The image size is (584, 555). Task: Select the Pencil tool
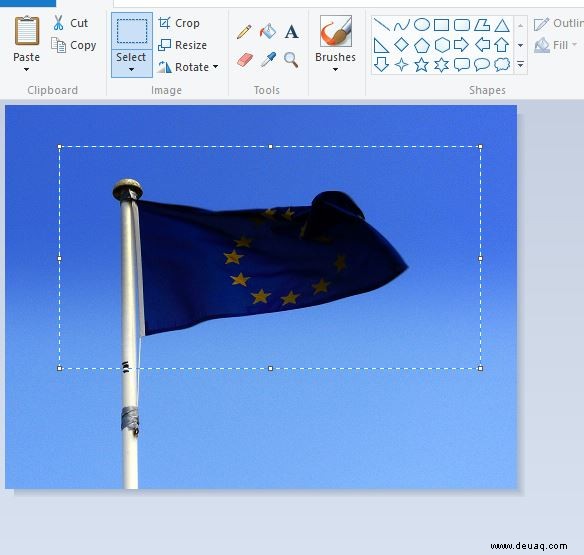click(x=244, y=32)
